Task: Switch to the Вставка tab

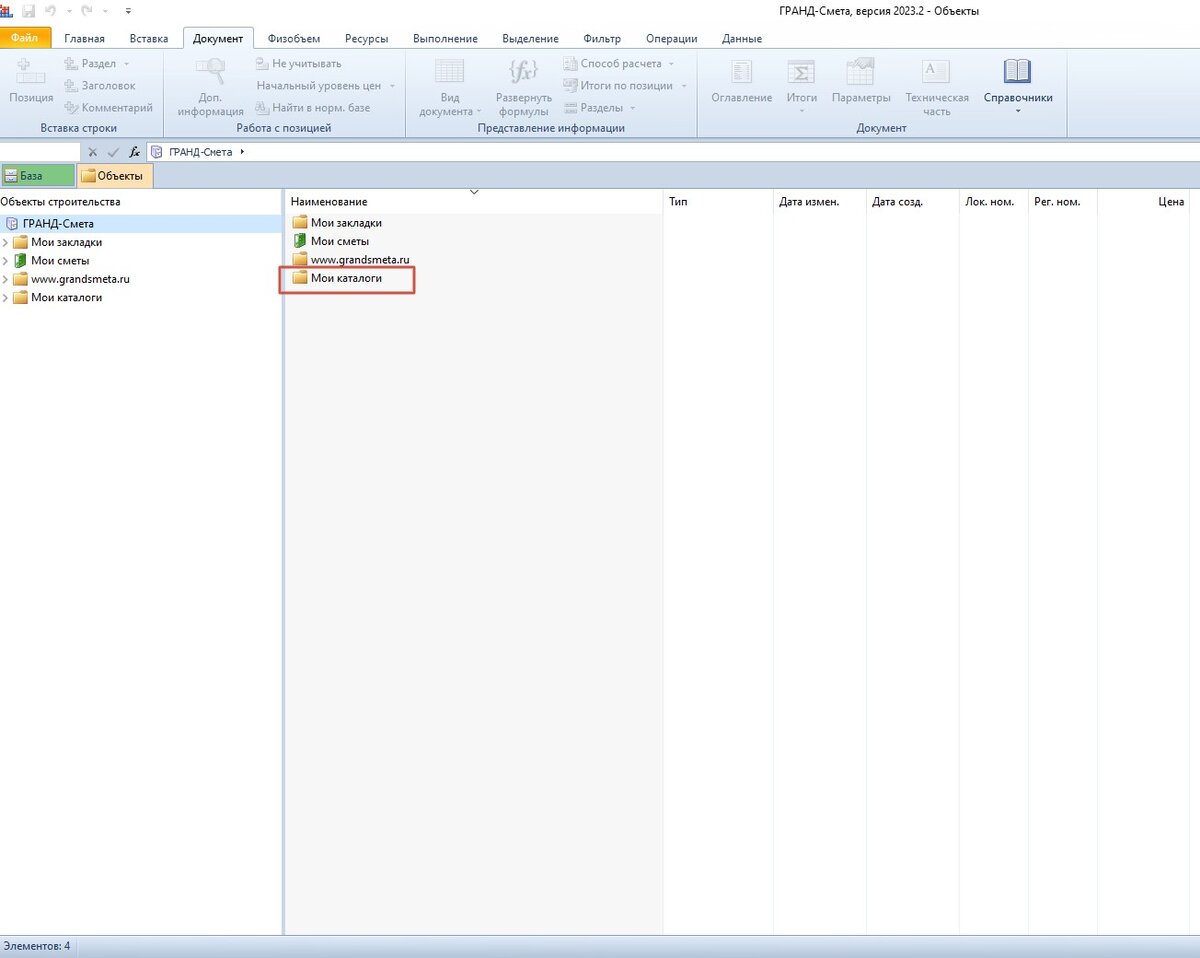Action: (149, 39)
